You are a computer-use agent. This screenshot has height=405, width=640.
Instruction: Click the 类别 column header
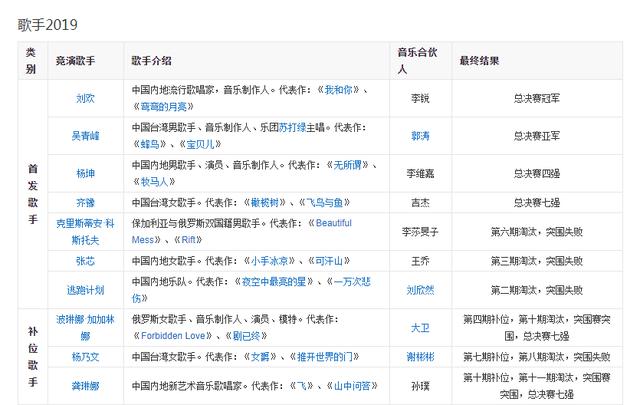click(31, 60)
